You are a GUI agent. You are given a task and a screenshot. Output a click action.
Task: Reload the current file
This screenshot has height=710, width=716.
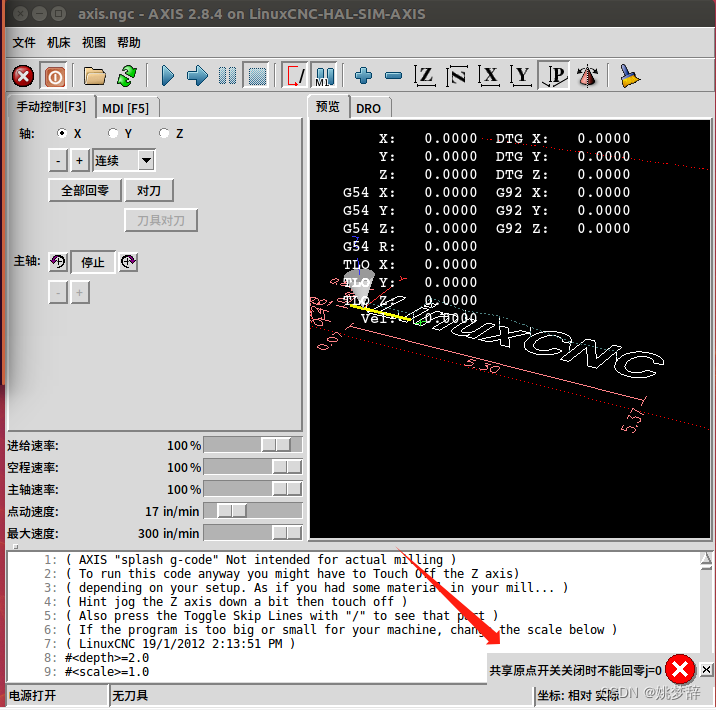point(126,76)
